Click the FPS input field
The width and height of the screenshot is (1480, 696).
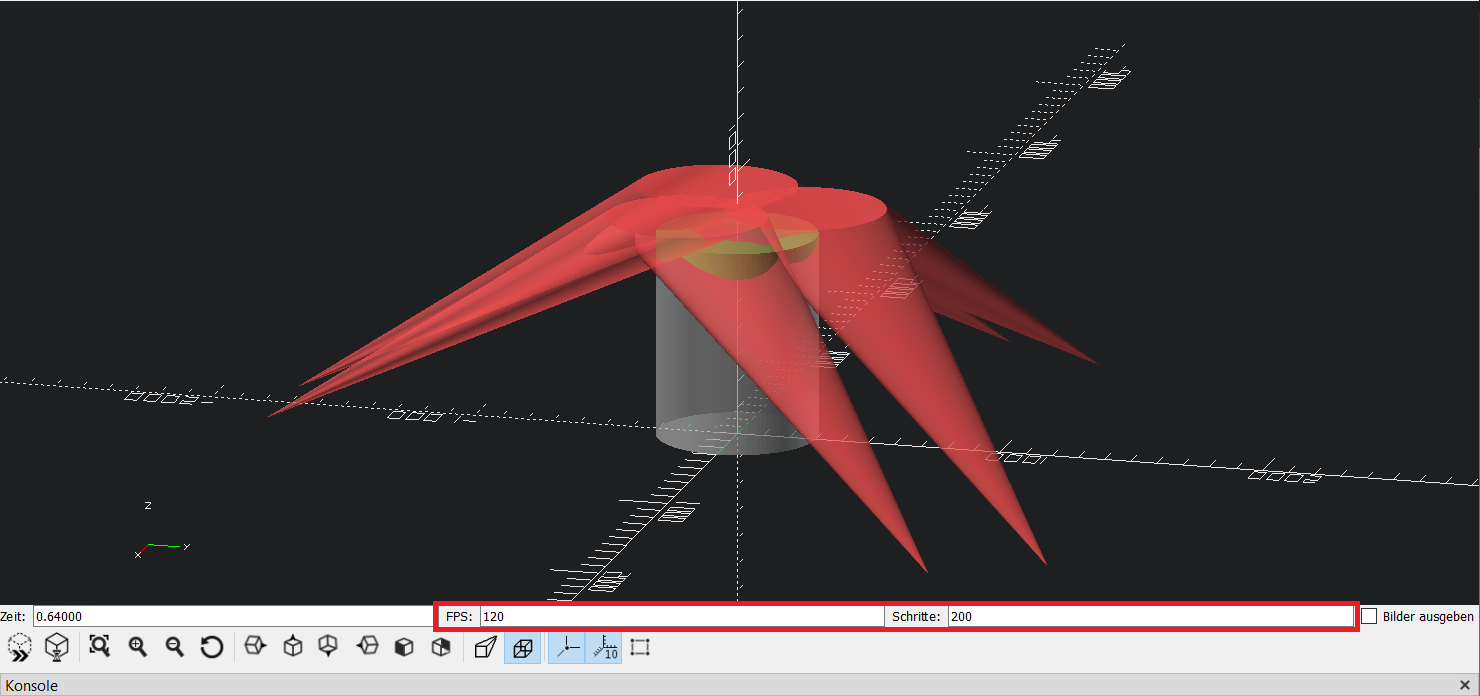(x=682, y=616)
